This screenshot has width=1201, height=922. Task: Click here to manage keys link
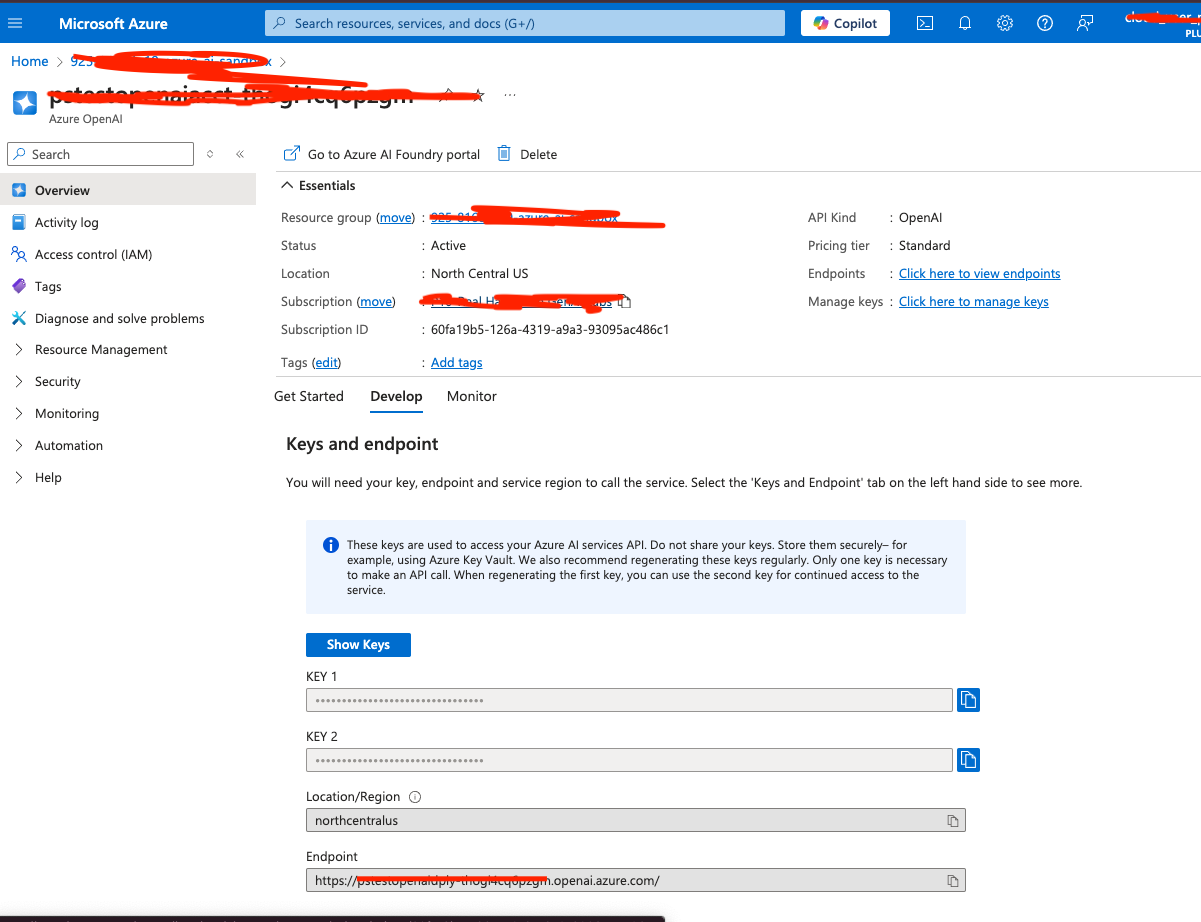tap(973, 302)
